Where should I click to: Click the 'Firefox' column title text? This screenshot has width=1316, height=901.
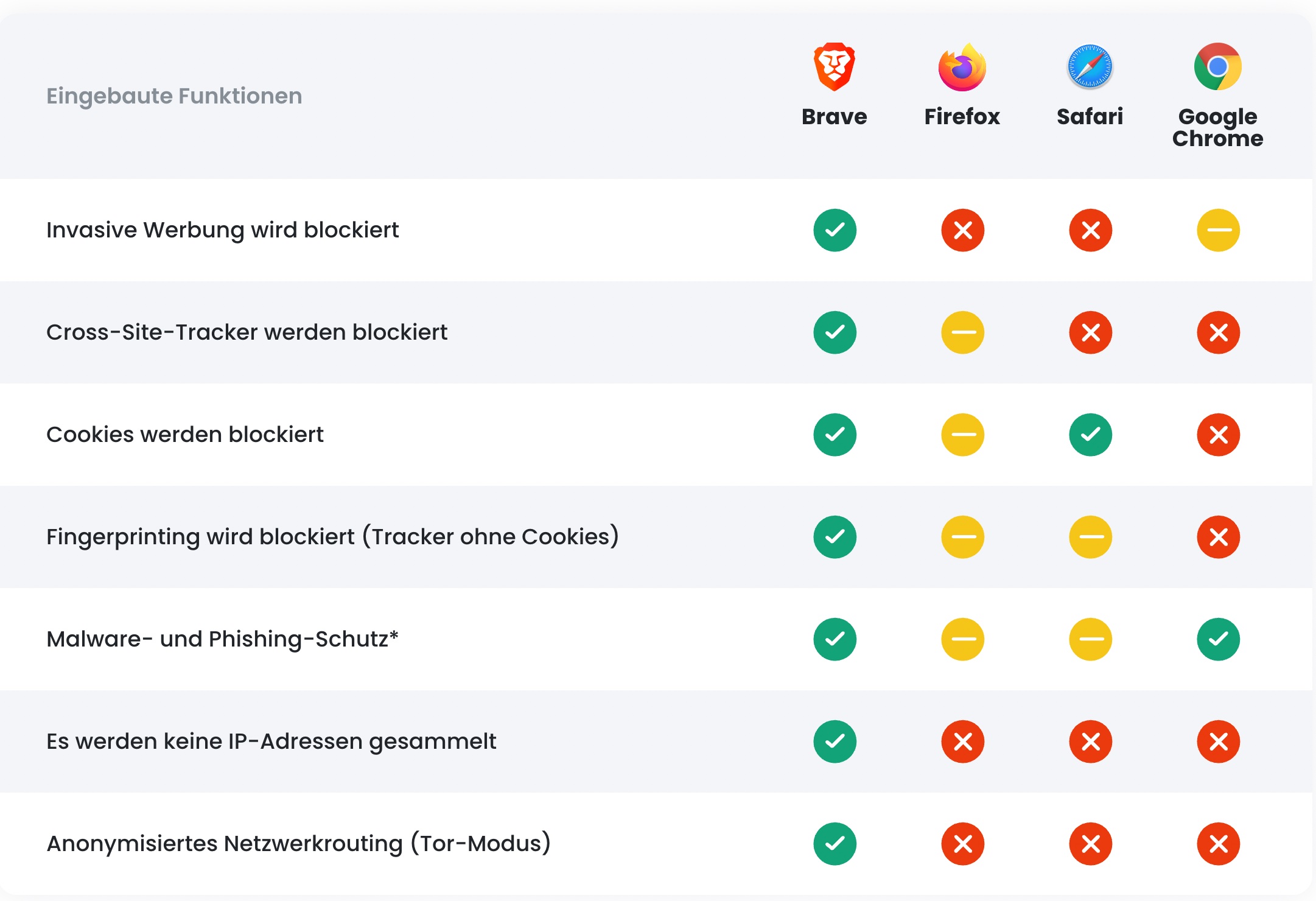tap(962, 116)
